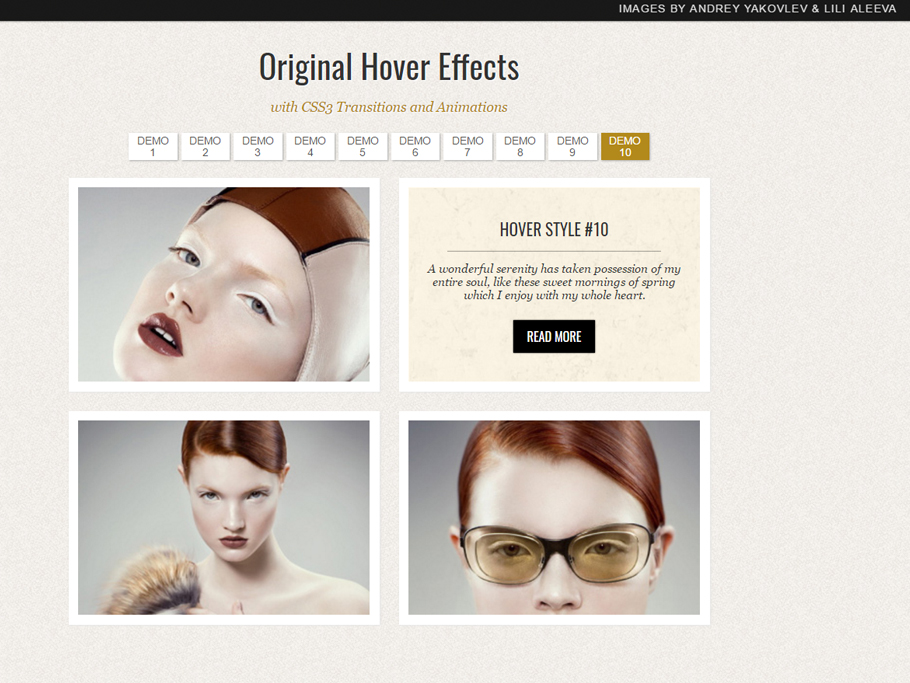View the DEMO 5 effect

pyautogui.click(x=362, y=145)
